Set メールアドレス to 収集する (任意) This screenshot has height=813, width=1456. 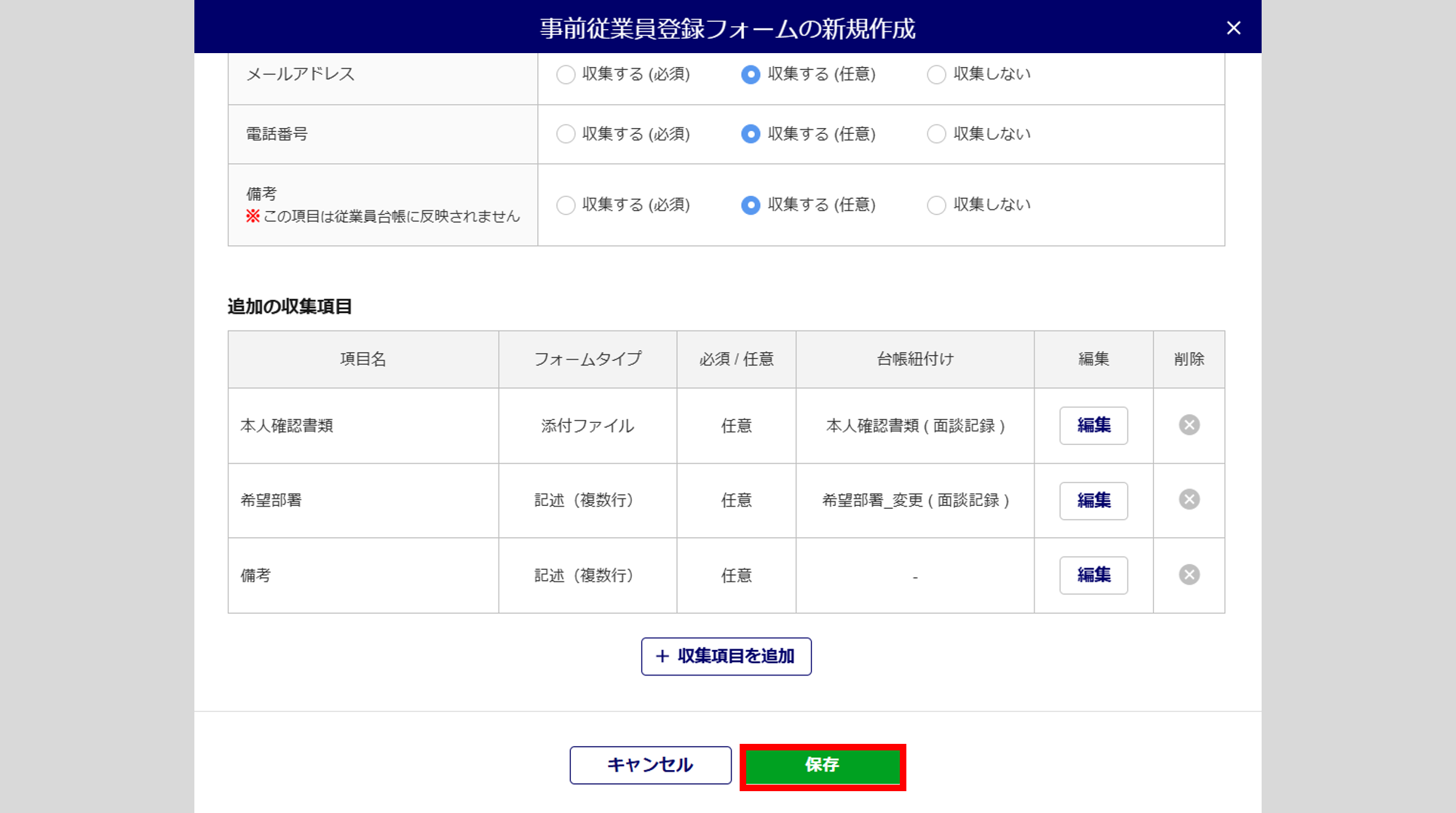[x=751, y=74]
